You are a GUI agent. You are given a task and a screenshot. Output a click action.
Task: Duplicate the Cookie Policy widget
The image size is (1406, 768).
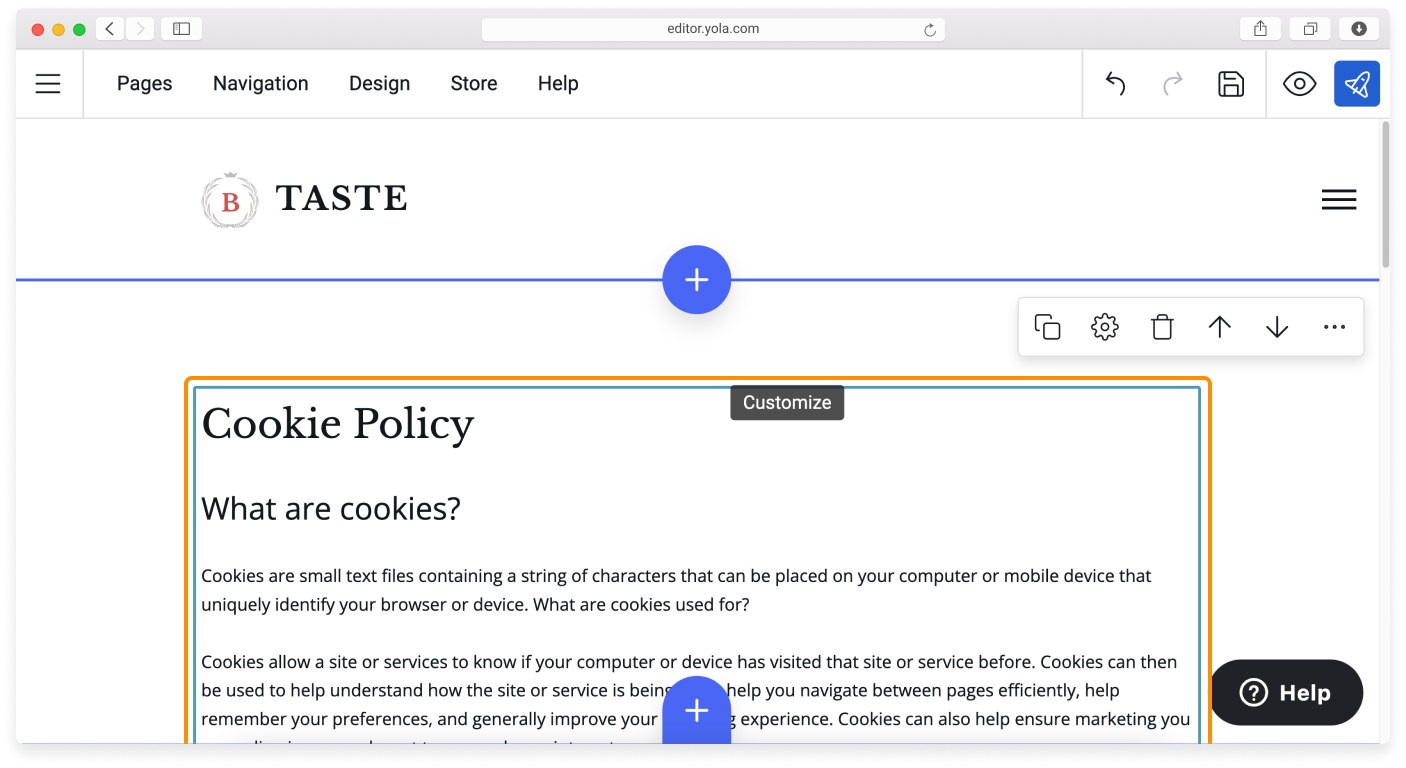[x=1047, y=326]
